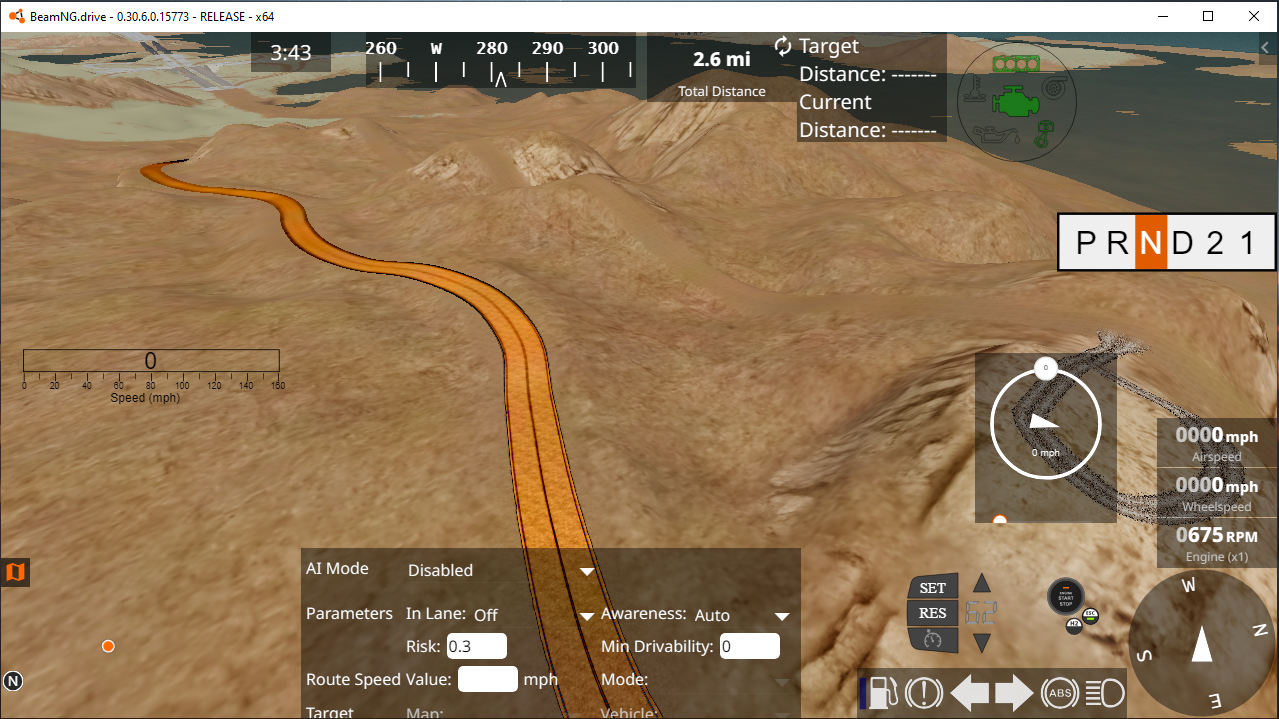Image resolution: width=1279 pixels, height=719 pixels.
Task: Click the BeamNG logo in title bar
Action: [16, 16]
